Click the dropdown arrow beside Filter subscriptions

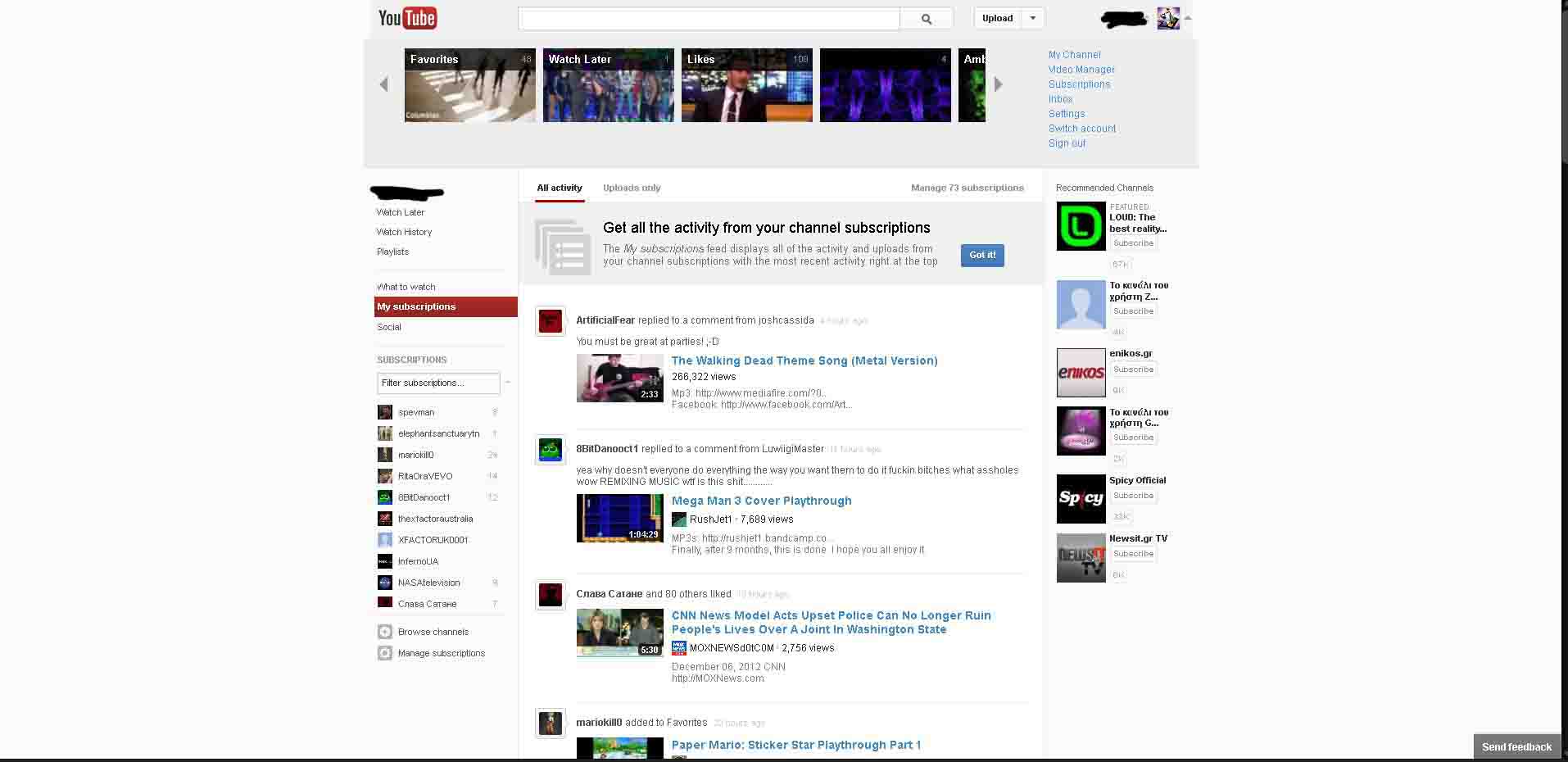[x=508, y=383]
